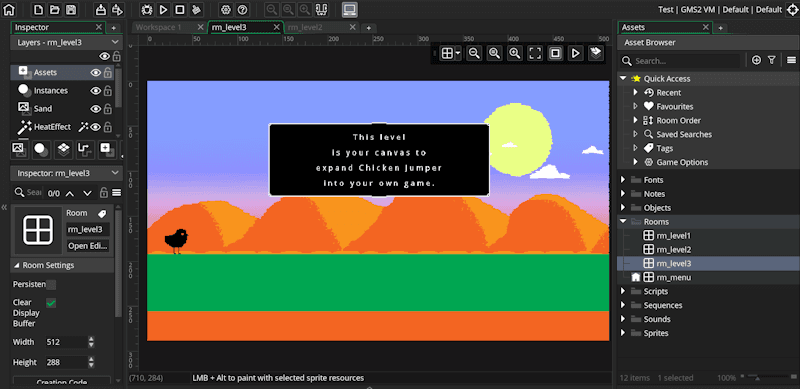Create a new project
This screenshot has height=389, width=800.
pyautogui.click(x=39, y=10)
